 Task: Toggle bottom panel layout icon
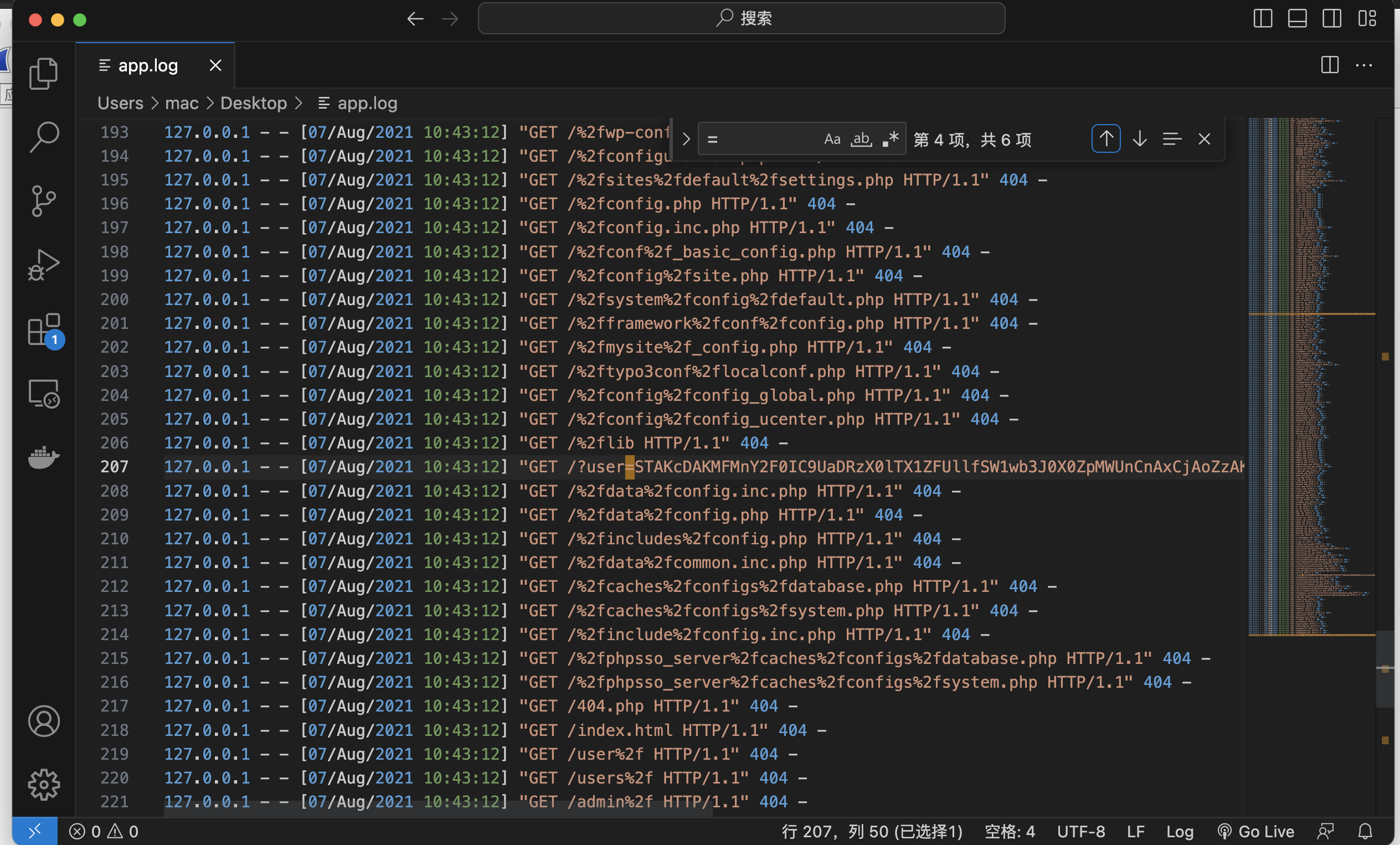[x=1297, y=19]
